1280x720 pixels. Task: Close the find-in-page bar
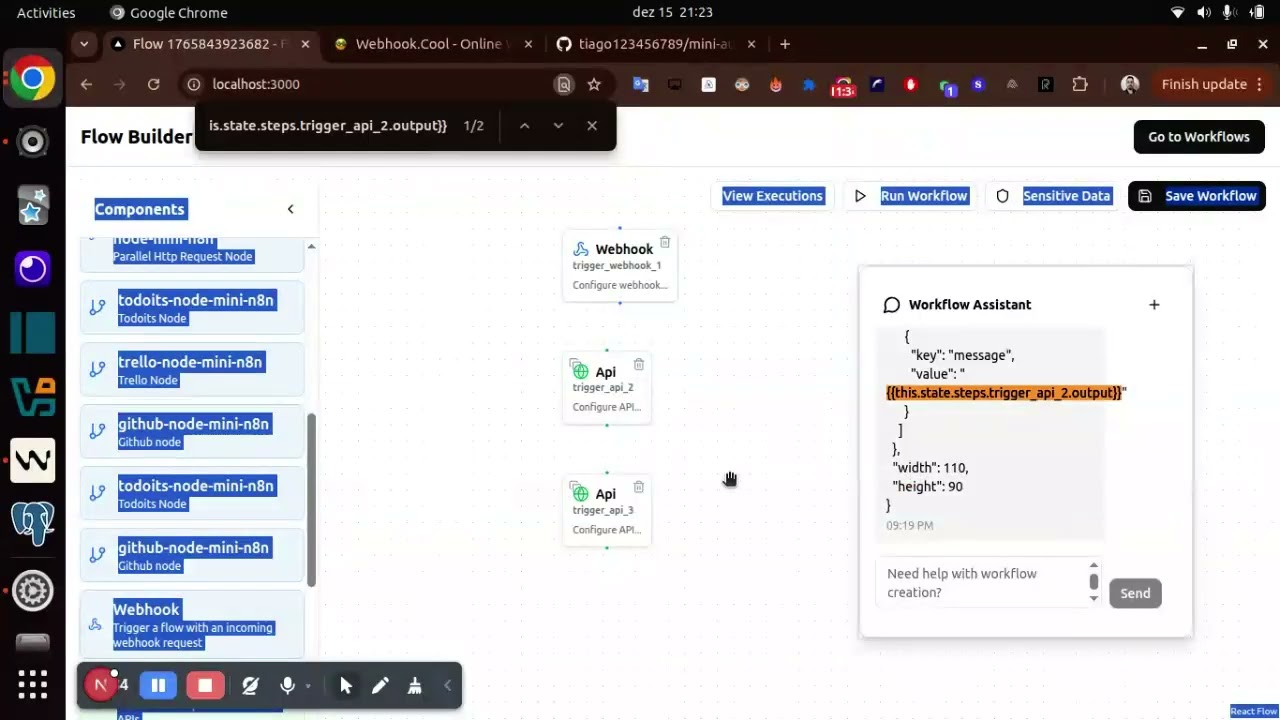pyautogui.click(x=592, y=126)
